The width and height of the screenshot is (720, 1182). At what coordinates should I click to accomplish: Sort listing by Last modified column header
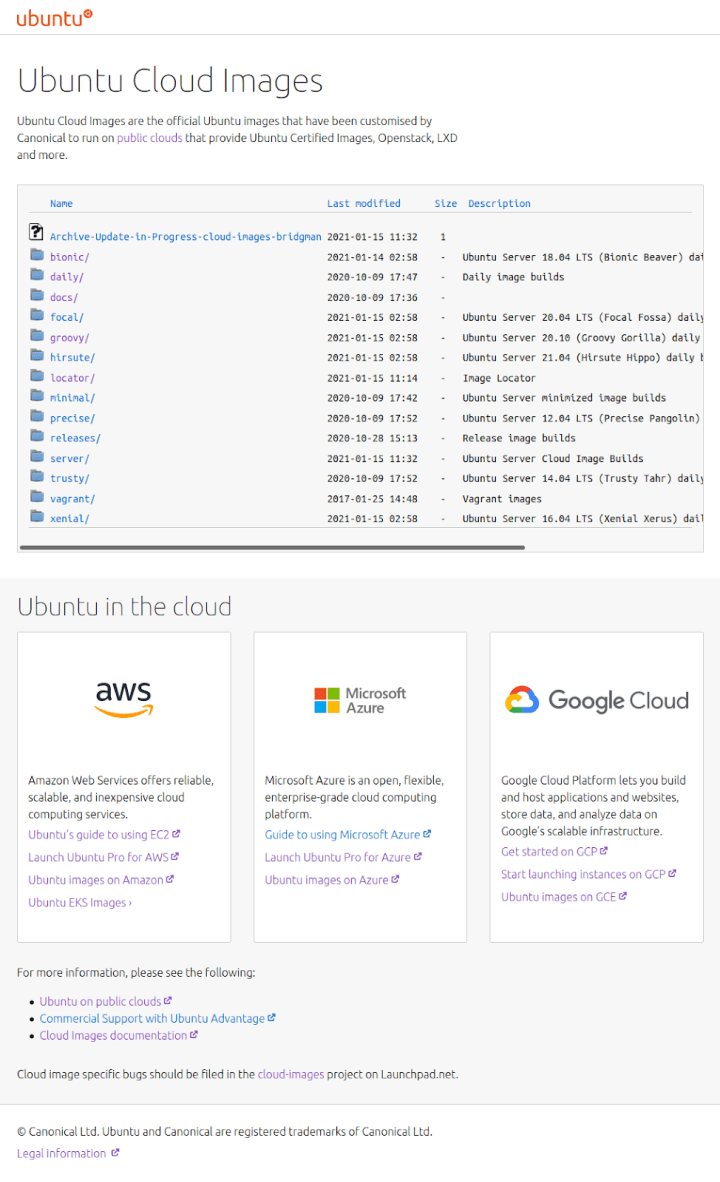coord(363,204)
